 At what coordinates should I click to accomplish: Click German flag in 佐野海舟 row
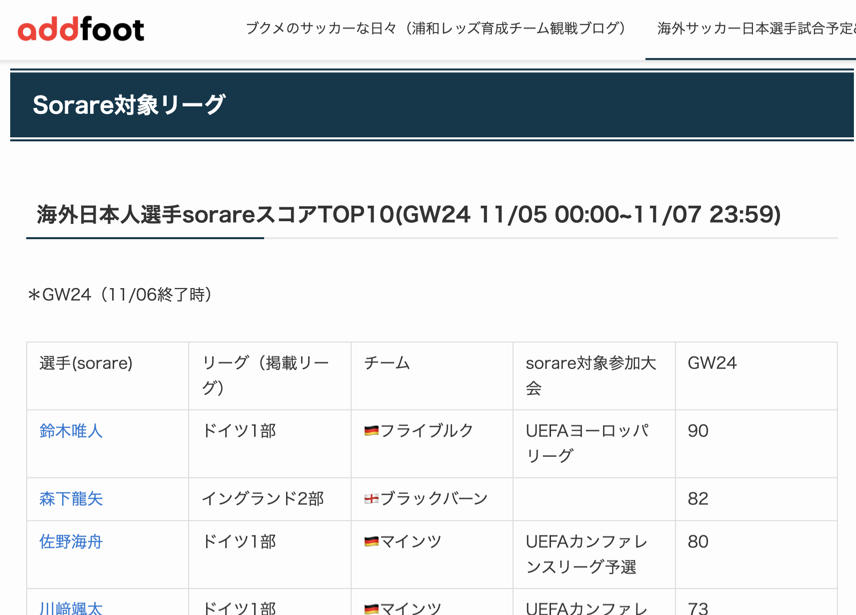371,542
